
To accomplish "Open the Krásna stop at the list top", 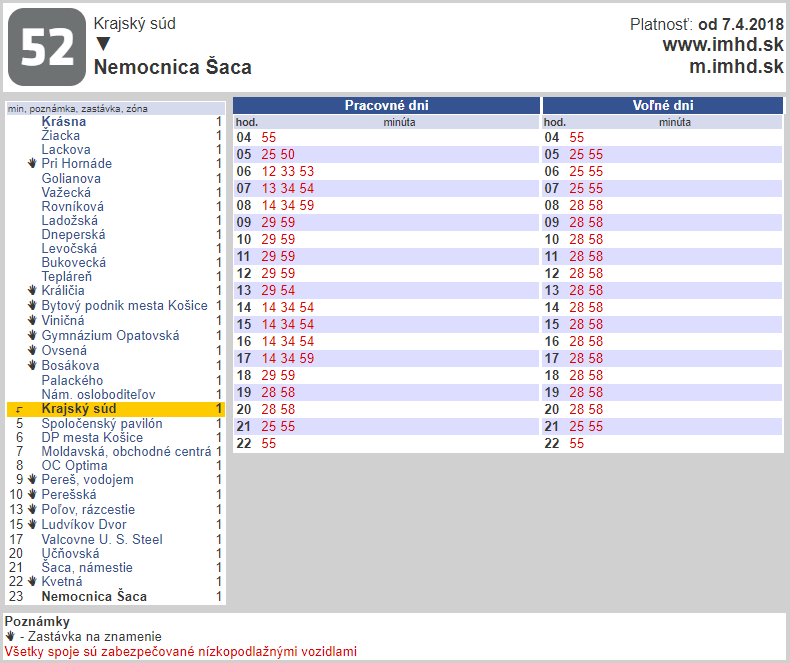I will (x=63, y=121).
